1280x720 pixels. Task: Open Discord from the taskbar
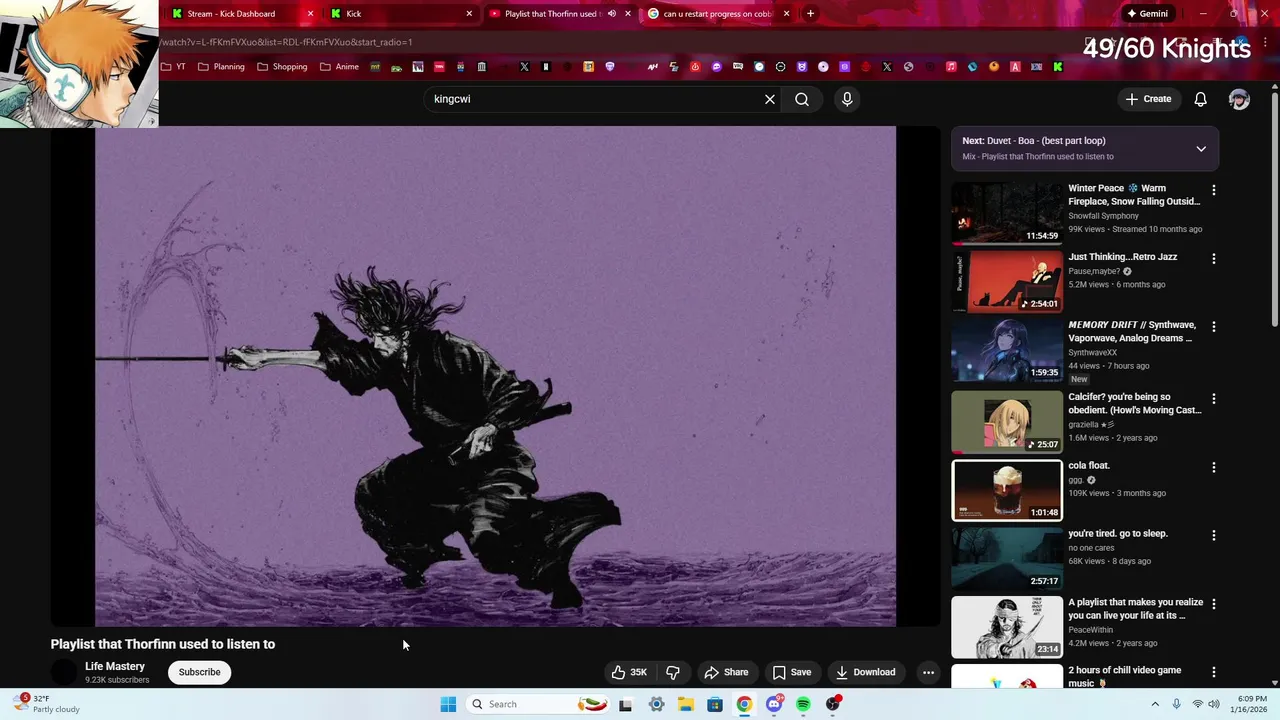click(774, 704)
